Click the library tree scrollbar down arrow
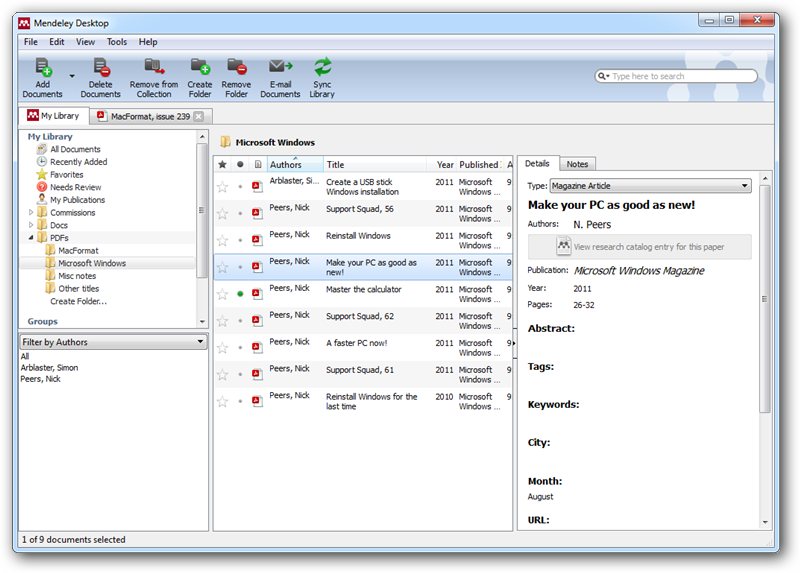 click(202, 322)
